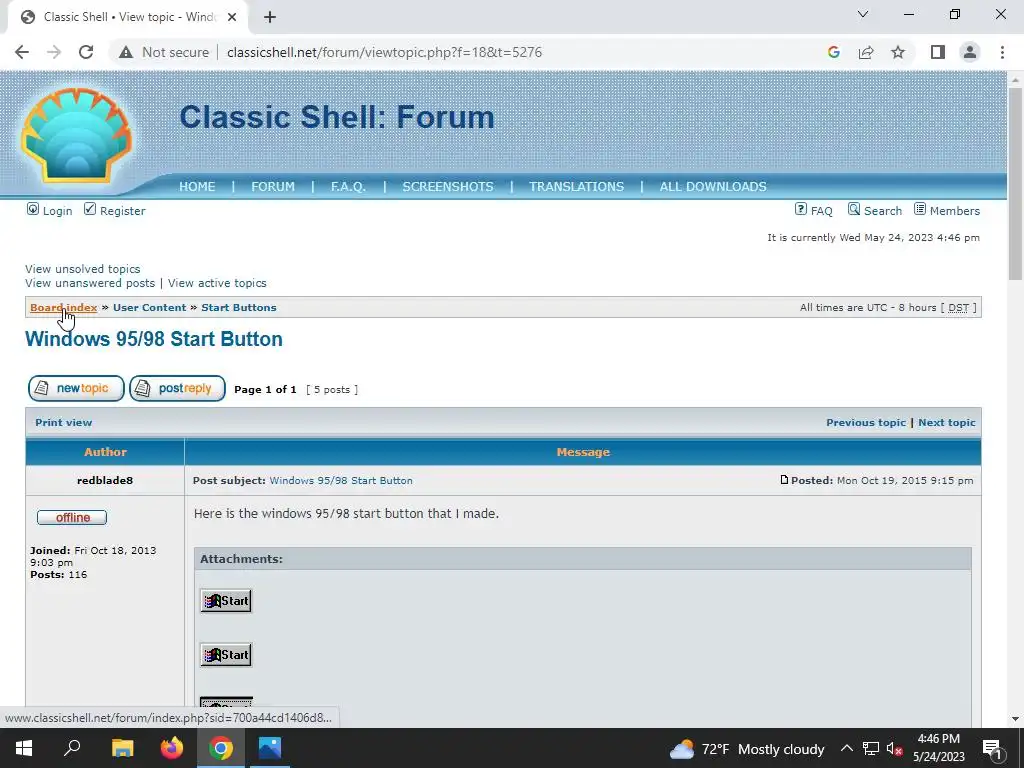Click the network tray icon

coord(871,749)
